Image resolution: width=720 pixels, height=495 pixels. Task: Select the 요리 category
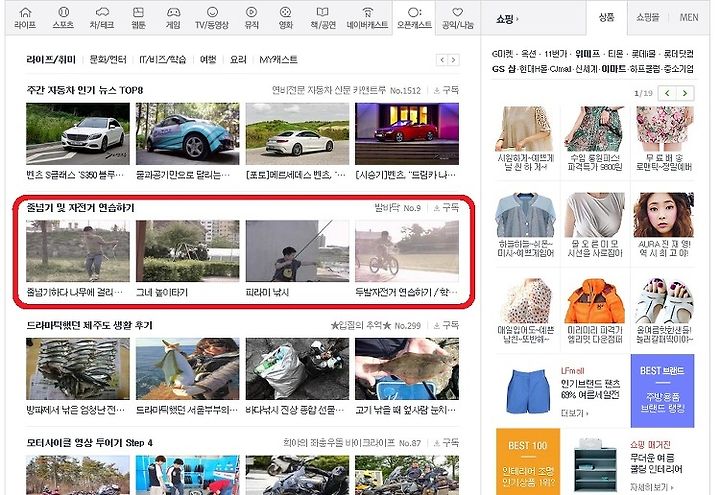point(238,59)
